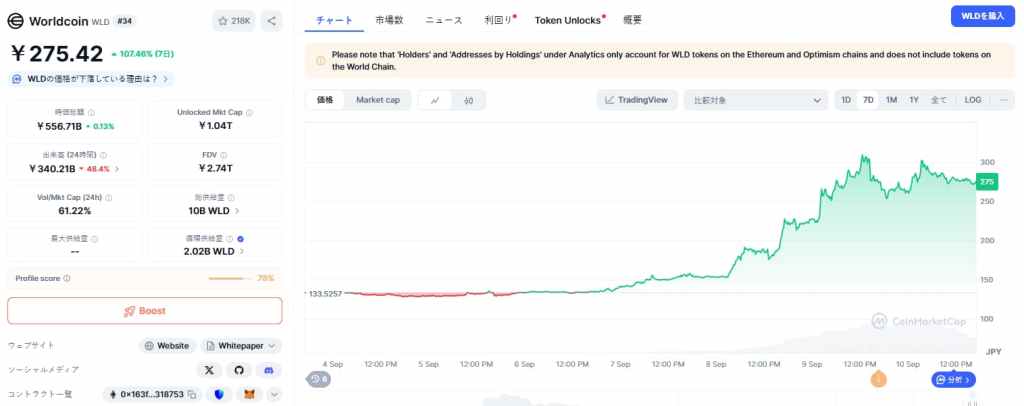Click the ¥556.71B market cap value

[x=59, y=126]
